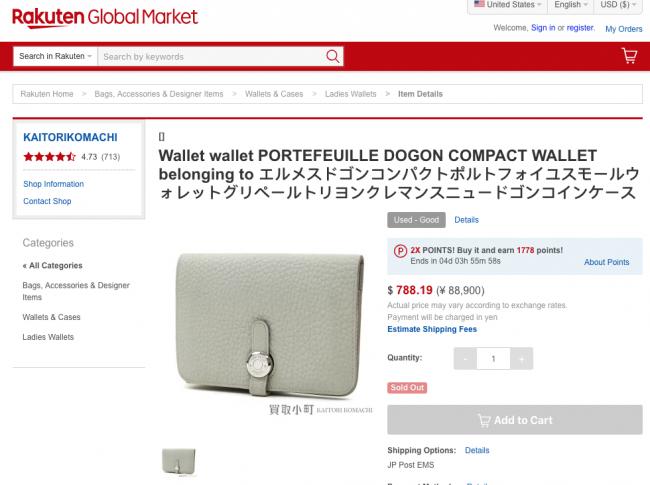Viewport: 650px width, 485px height.
Task: Select the small wallet thumbnail
Action: 179,461
